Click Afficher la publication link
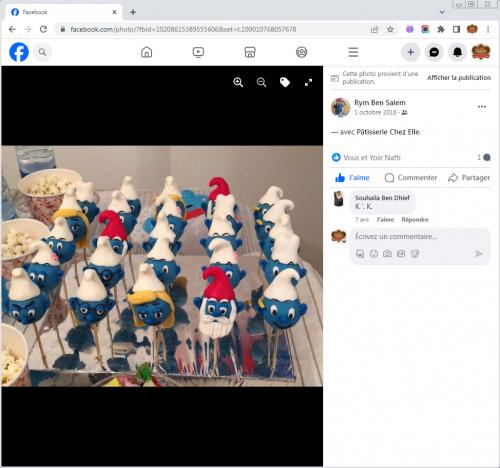 tap(459, 77)
